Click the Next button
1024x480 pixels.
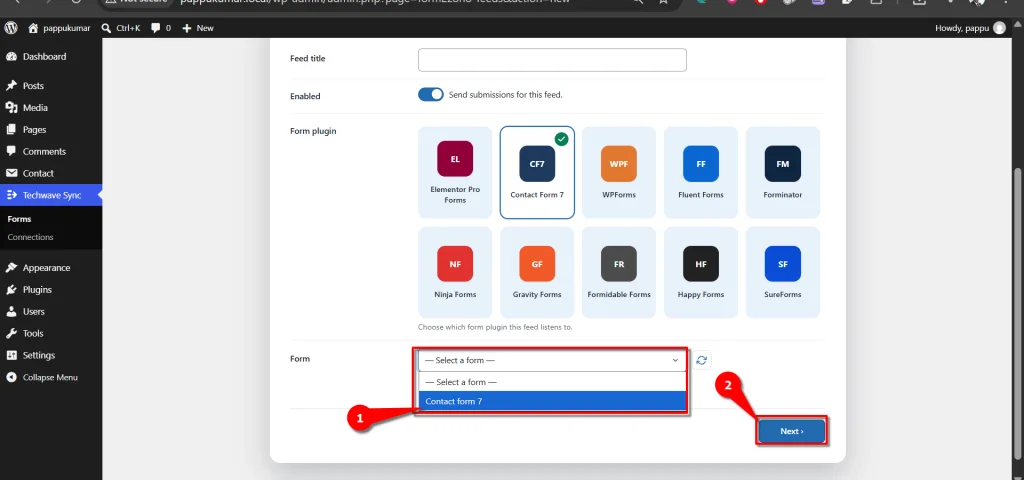pos(792,431)
